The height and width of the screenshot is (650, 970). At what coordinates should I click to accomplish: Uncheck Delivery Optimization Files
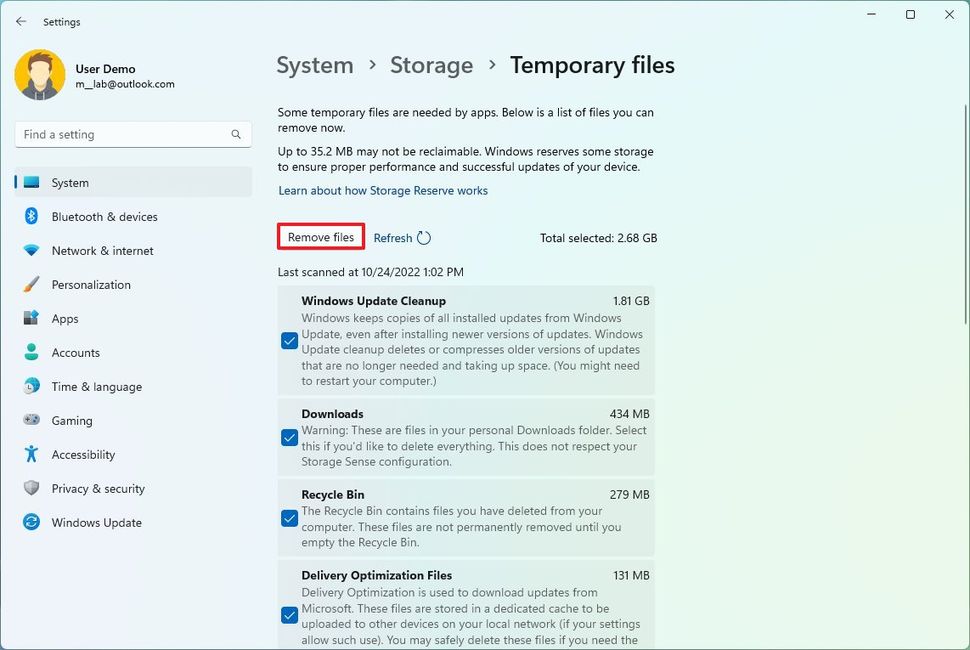(290, 616)
